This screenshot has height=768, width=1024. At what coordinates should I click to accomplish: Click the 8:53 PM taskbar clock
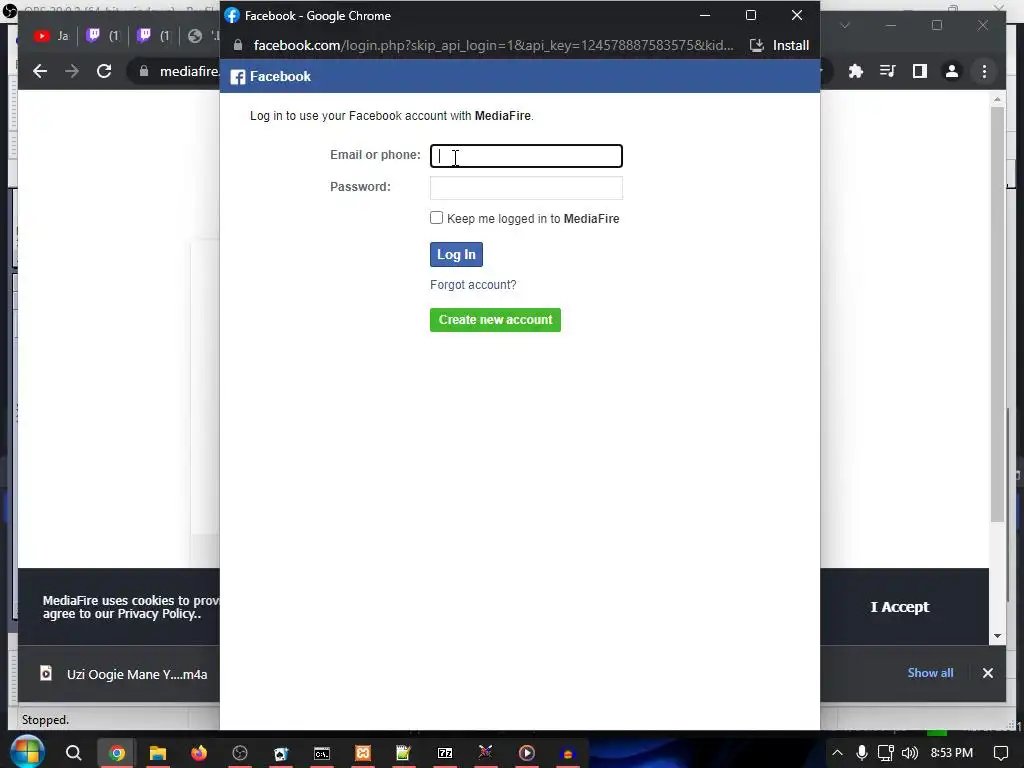[x=952, y=753]
